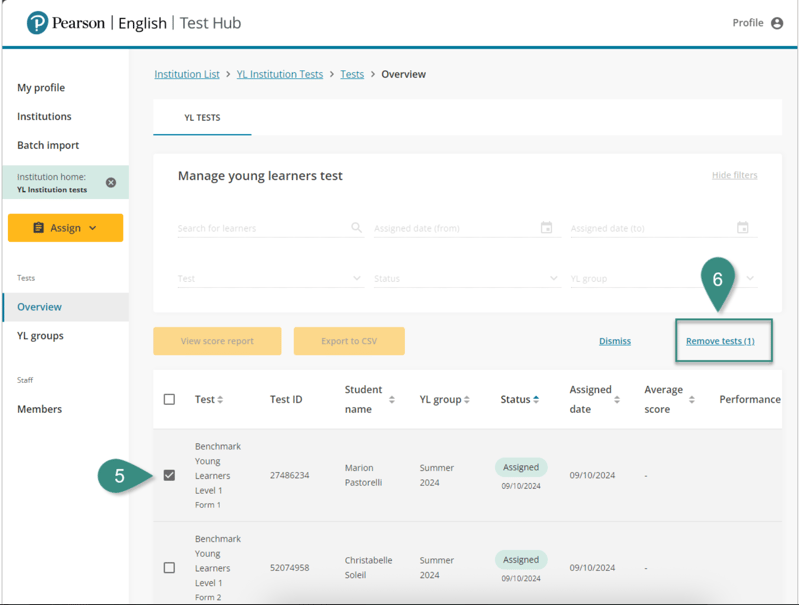Uncheck Marion Pastorelli's test row checkbox
The image size is (799, 605).
tap(169, 475)
